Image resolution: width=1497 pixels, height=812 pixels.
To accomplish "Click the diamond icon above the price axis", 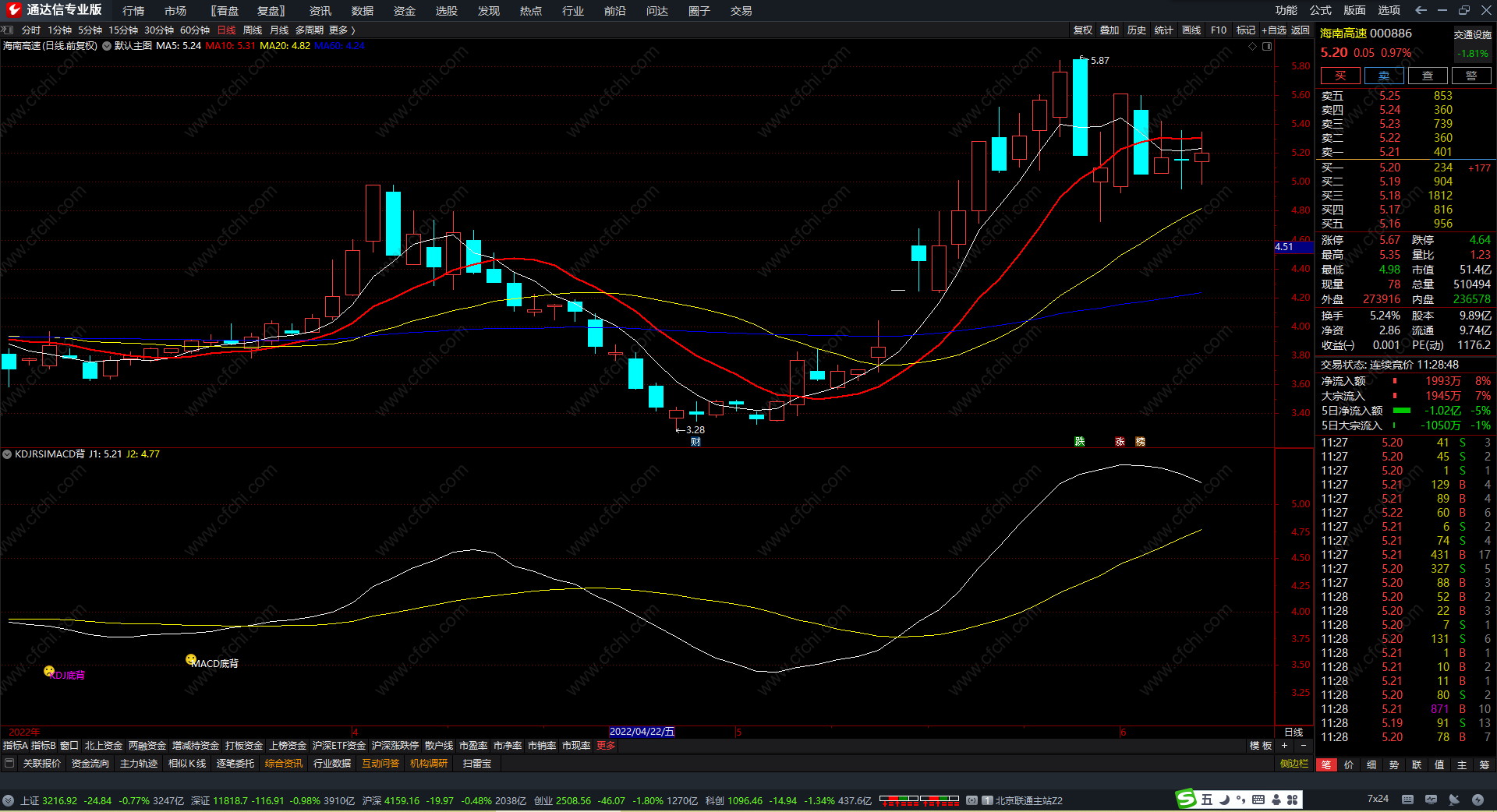I will click(1252, 46).
